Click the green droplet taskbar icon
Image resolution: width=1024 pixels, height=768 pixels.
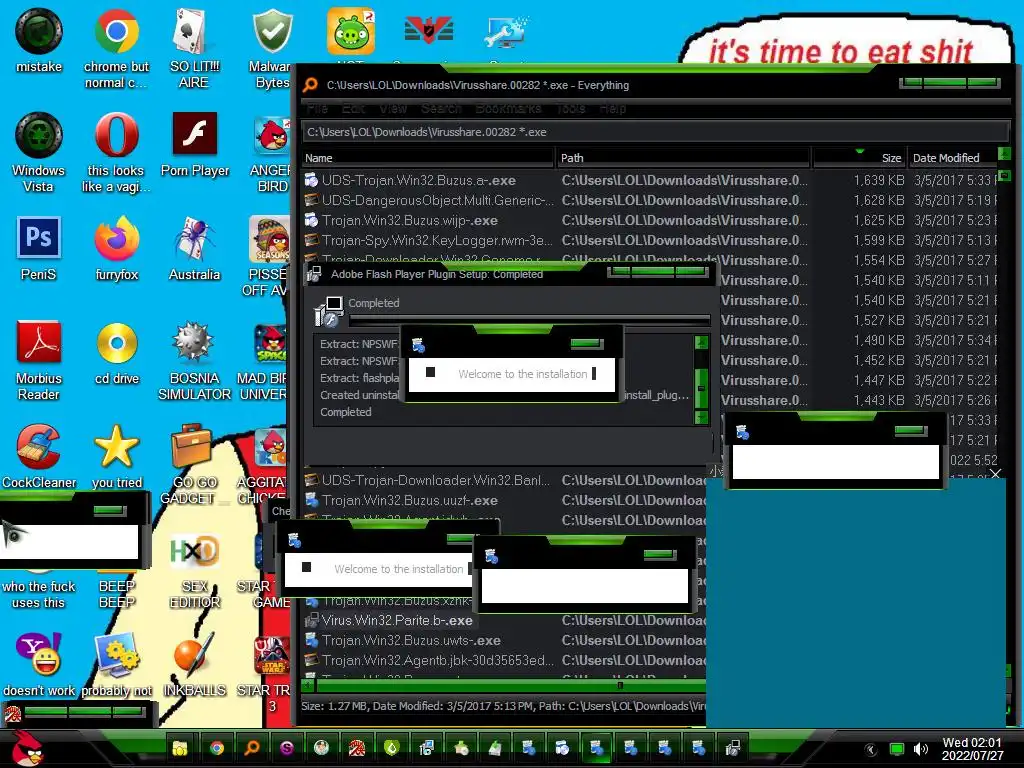[392, 748]
